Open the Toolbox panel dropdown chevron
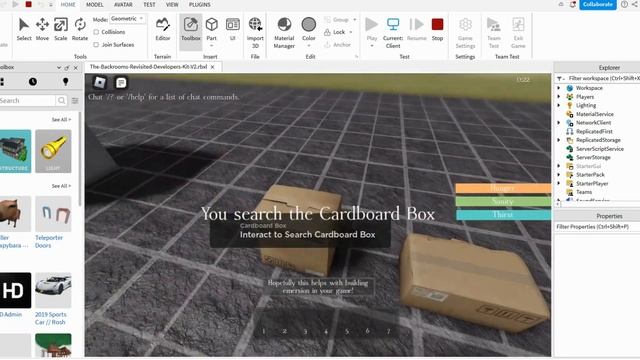The image size is (640, 360). tap(59, 67)
